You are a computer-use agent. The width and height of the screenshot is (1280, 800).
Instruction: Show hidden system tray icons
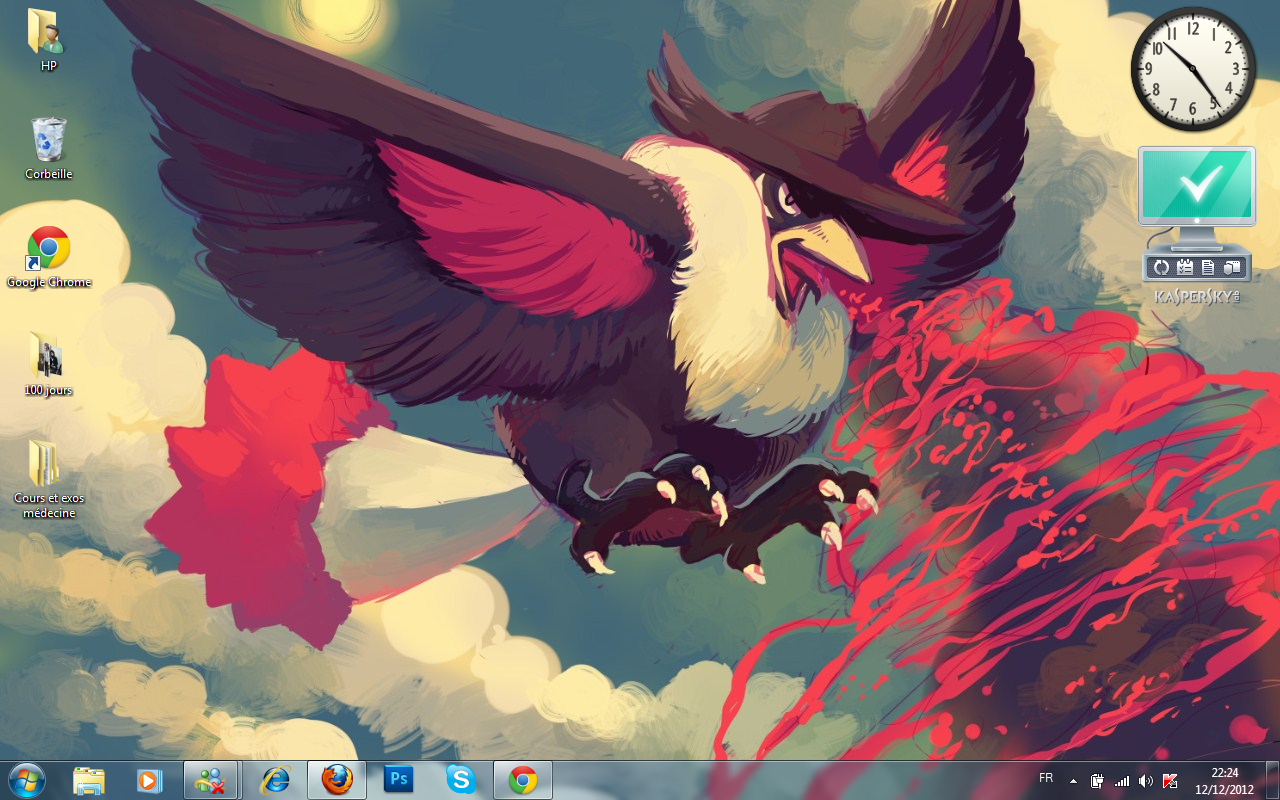coord(1074,780)
